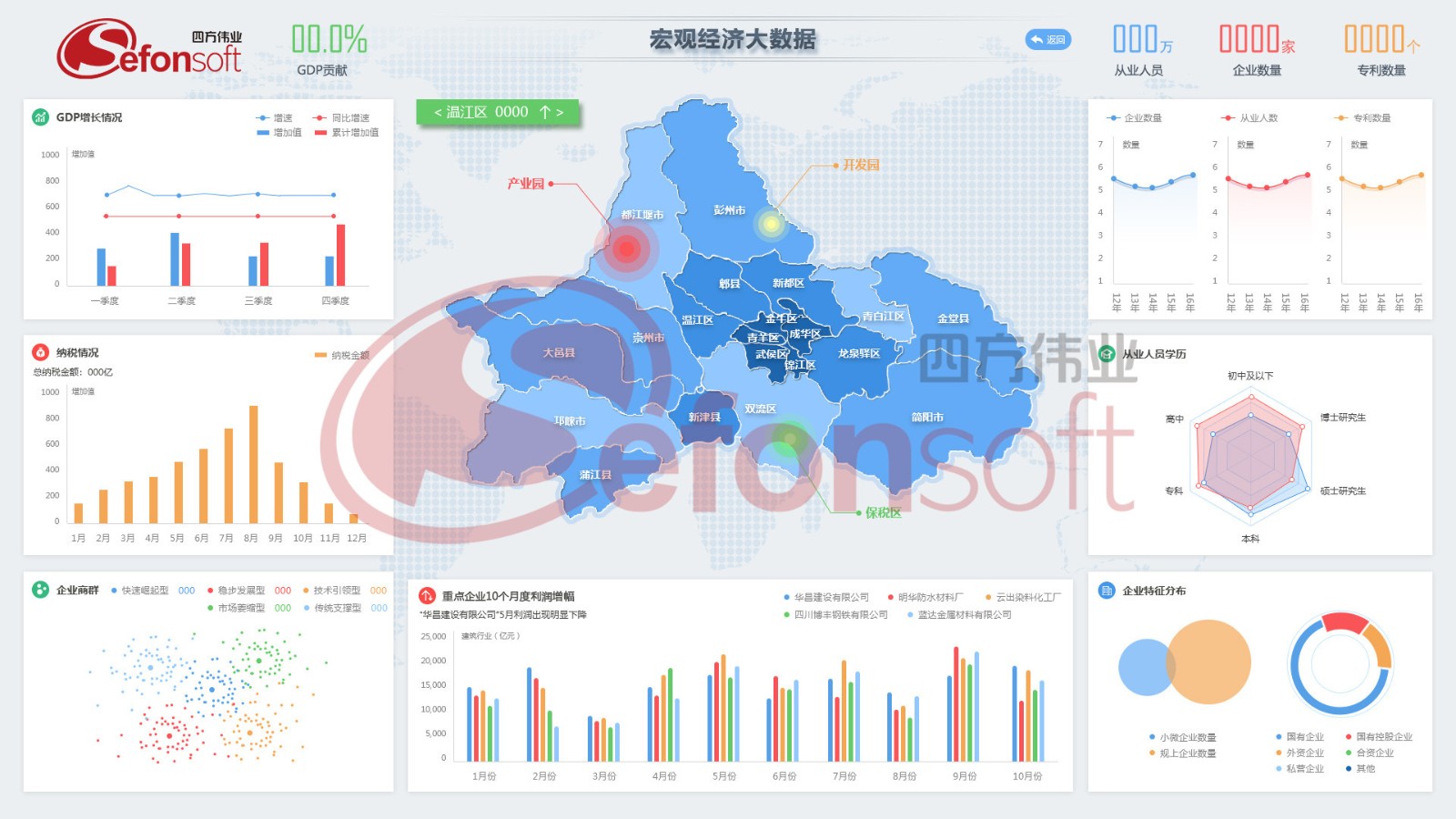Image resolution: width=1456 pixels, height=819 pixels.
Task: Click the red 重点企业 profit arrow icon
Action: 427,596
